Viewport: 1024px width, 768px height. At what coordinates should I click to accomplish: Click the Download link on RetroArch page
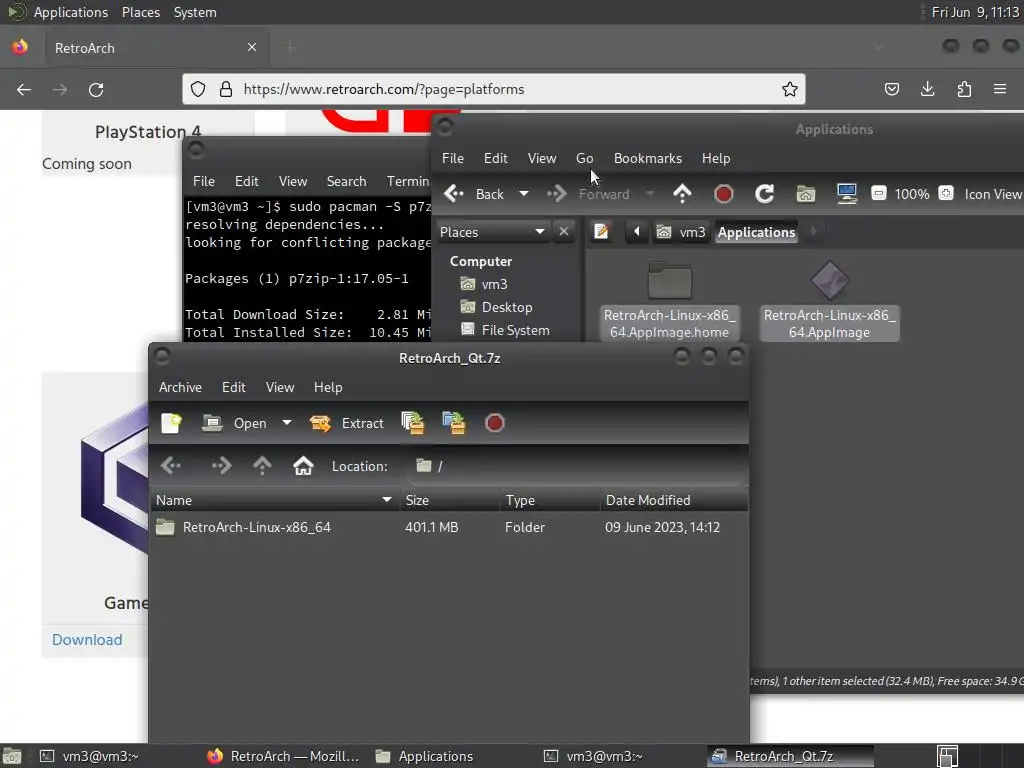tap(87, 639)
